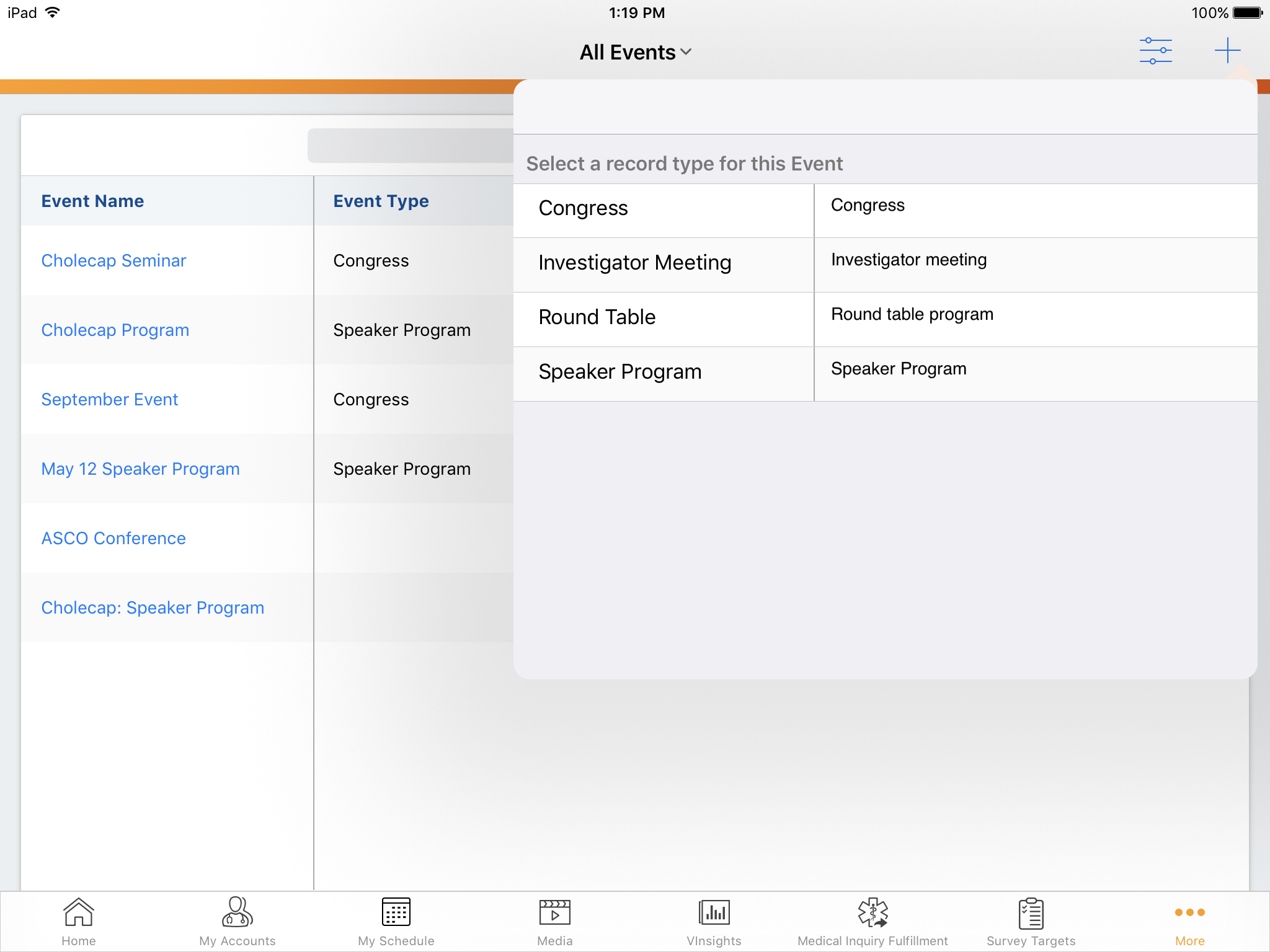Tap the gray search field above the table
This screenshot has height=952, width=1270.
(x=411, y=146)
